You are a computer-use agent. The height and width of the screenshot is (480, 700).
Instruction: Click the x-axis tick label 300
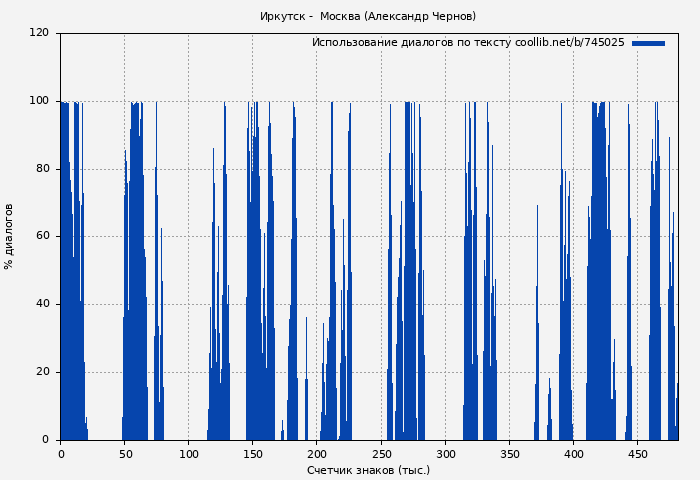click(x=445, y=454)
